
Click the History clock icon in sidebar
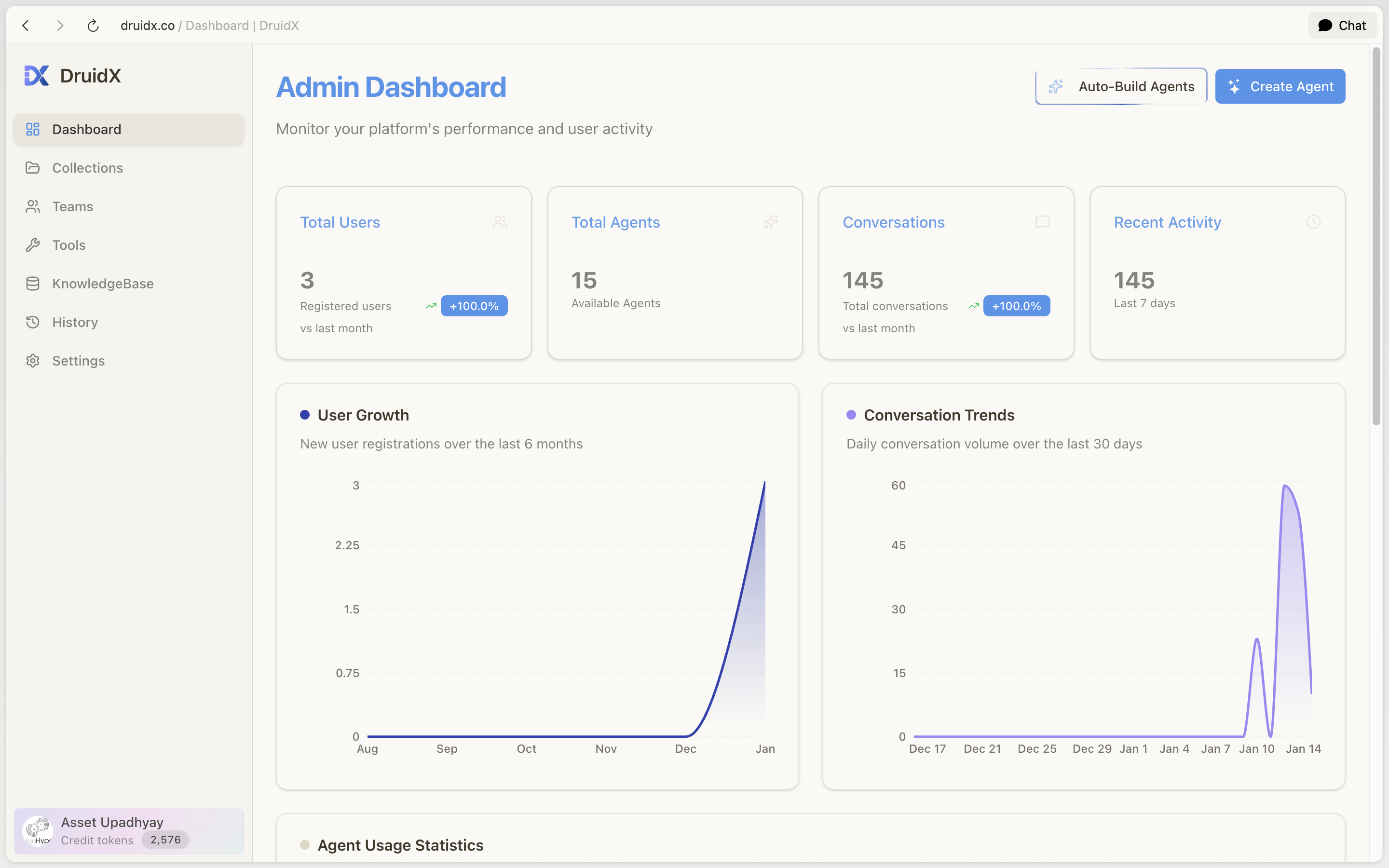pos(33,322)
